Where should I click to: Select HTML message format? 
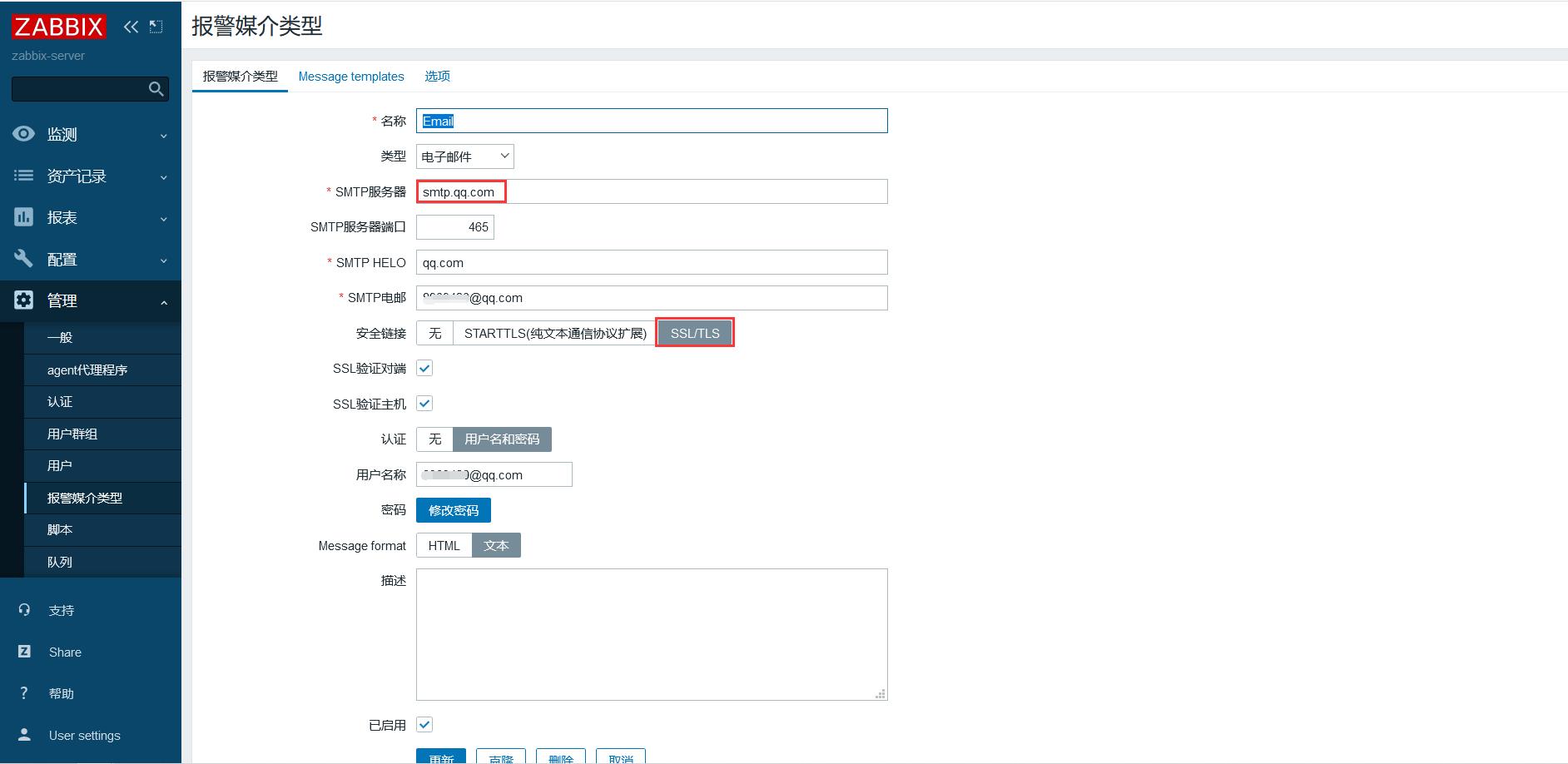(x=444, y=545)
